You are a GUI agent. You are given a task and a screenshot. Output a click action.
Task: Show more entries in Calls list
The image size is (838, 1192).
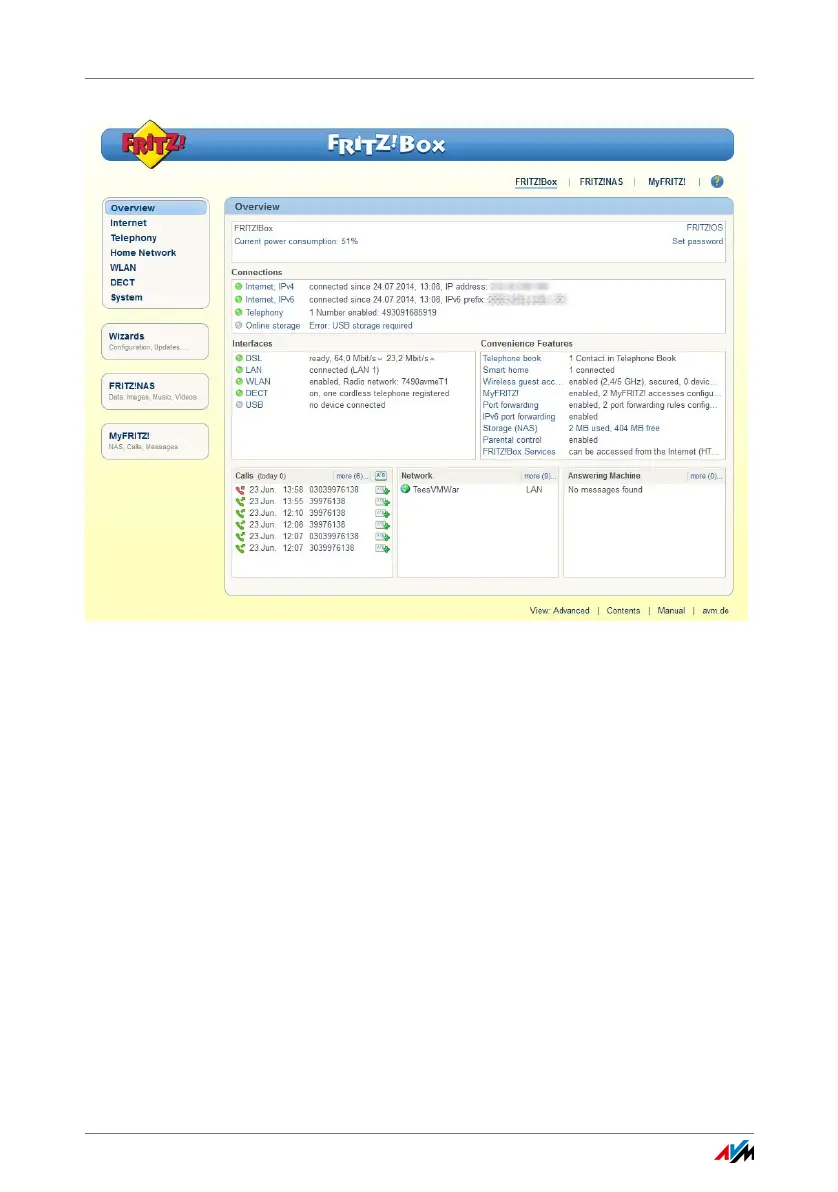click(352, 476)
